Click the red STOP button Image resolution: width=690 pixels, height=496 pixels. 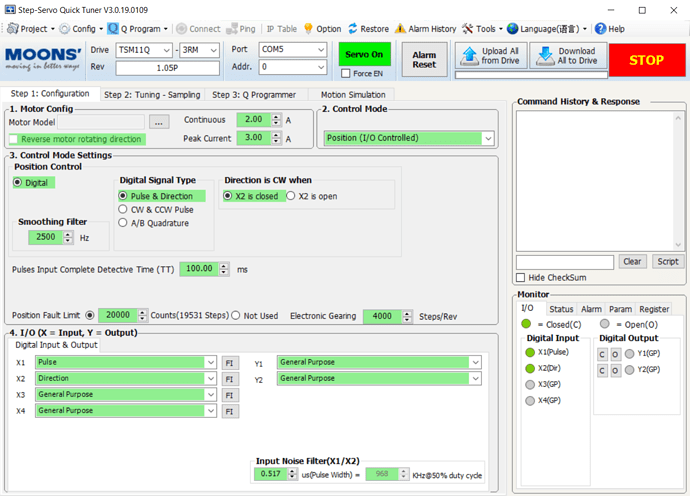click(x=646, y=60)
